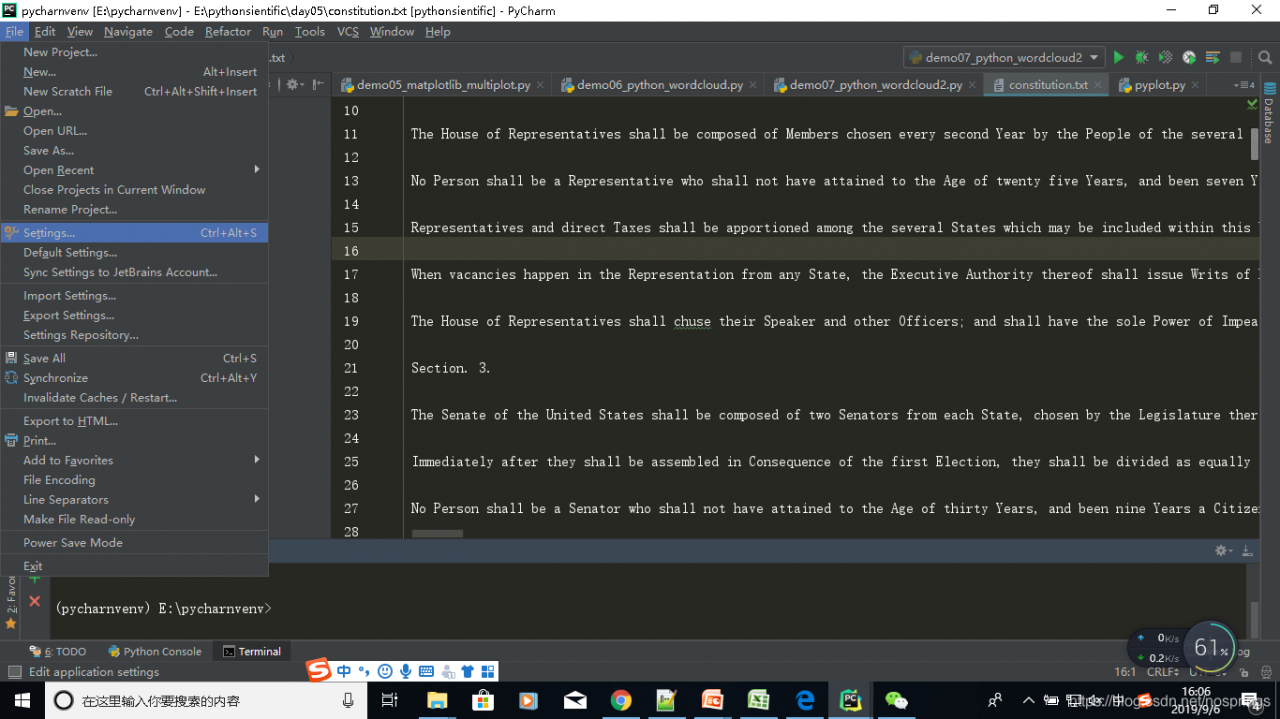
Task: Click the Sogou input method S icon
Action: coord(318,671)
